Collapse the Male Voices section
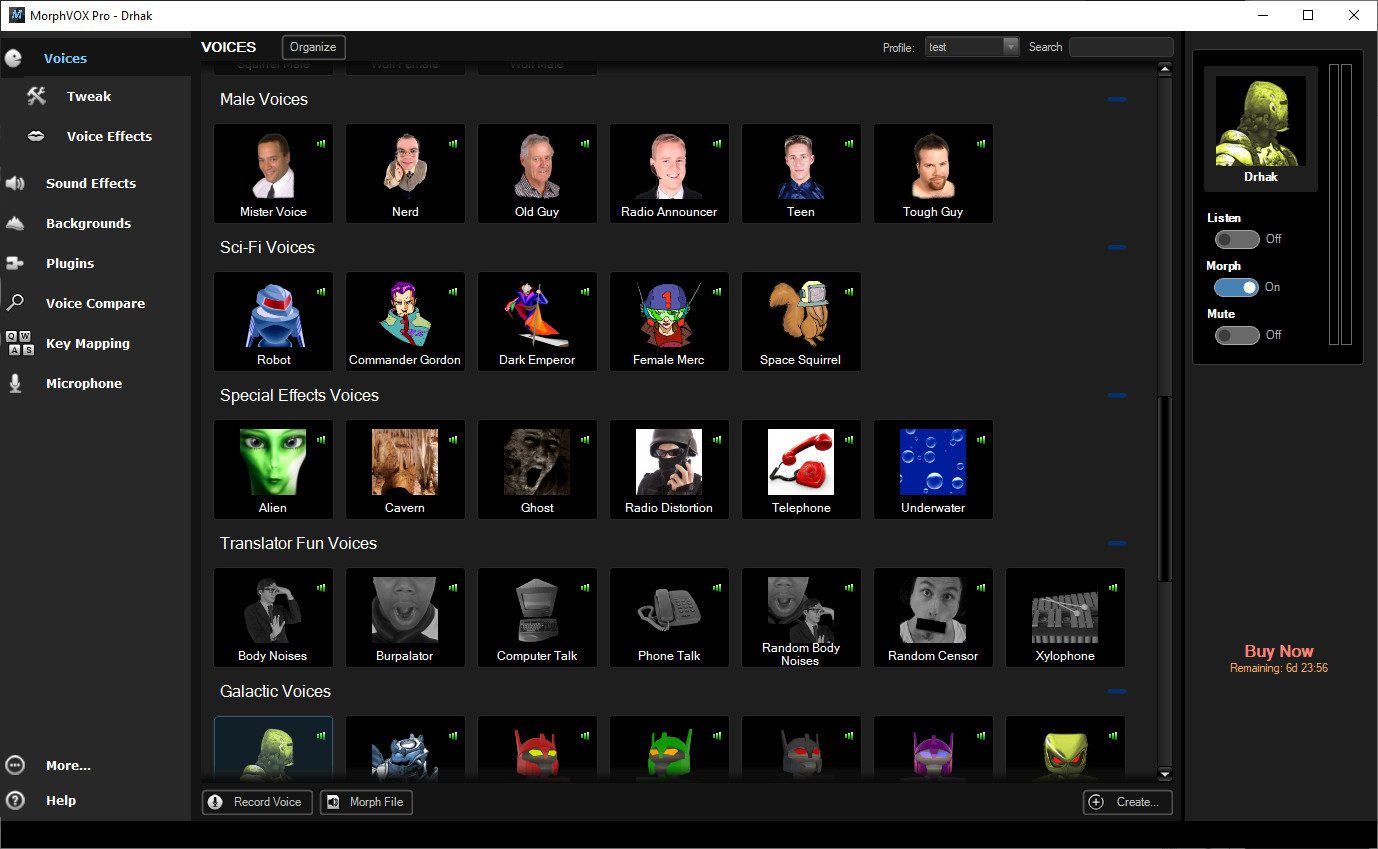1378x849 pixels. pos(1117,100)
